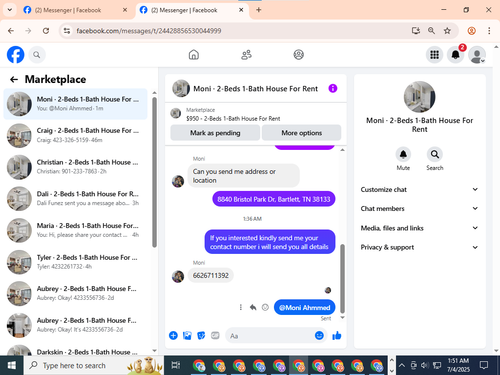Open Chrome profile icon
This screenshot has width=500, height=375.
tap(471, 31)
